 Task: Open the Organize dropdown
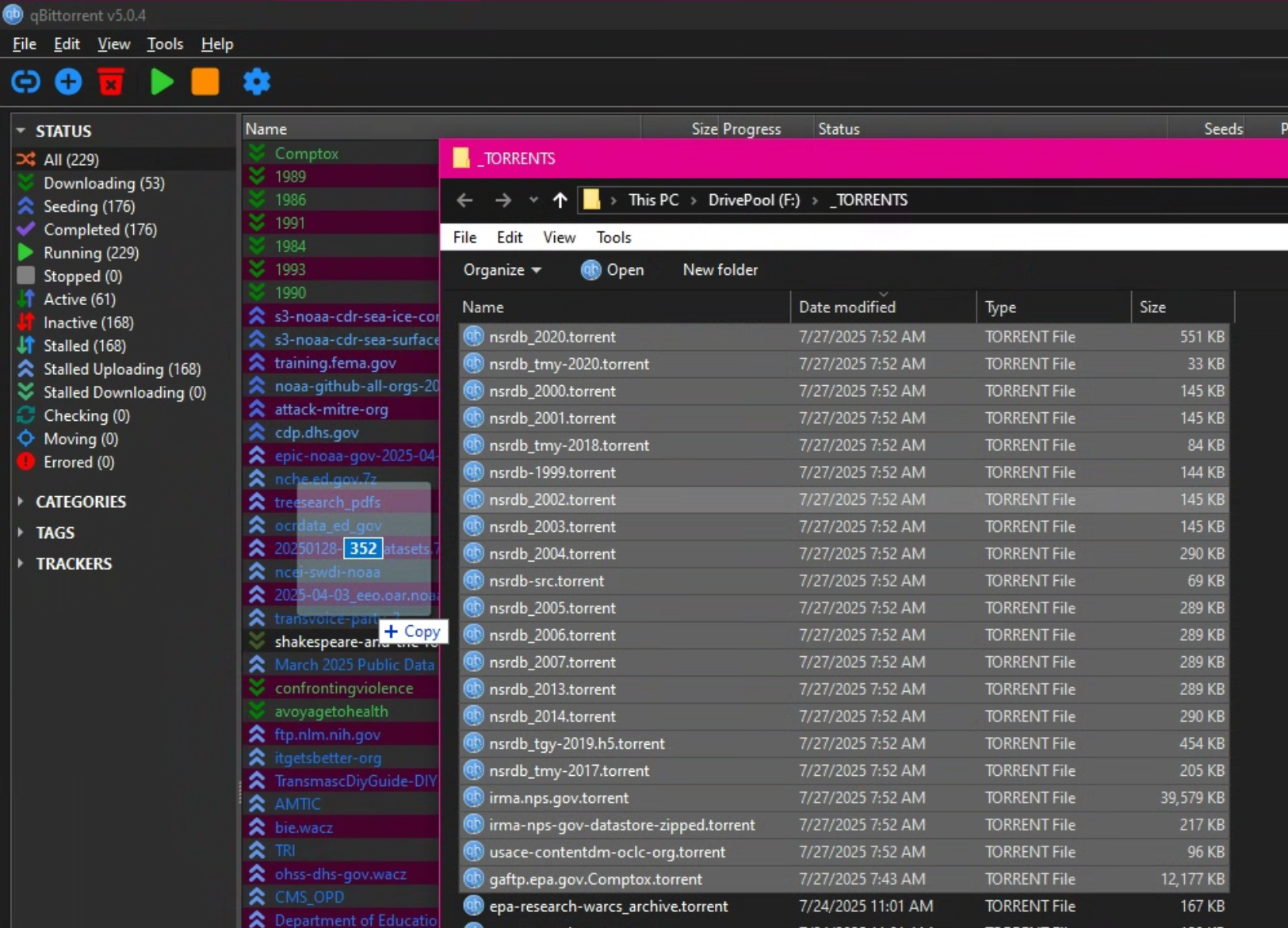[502, 270]
